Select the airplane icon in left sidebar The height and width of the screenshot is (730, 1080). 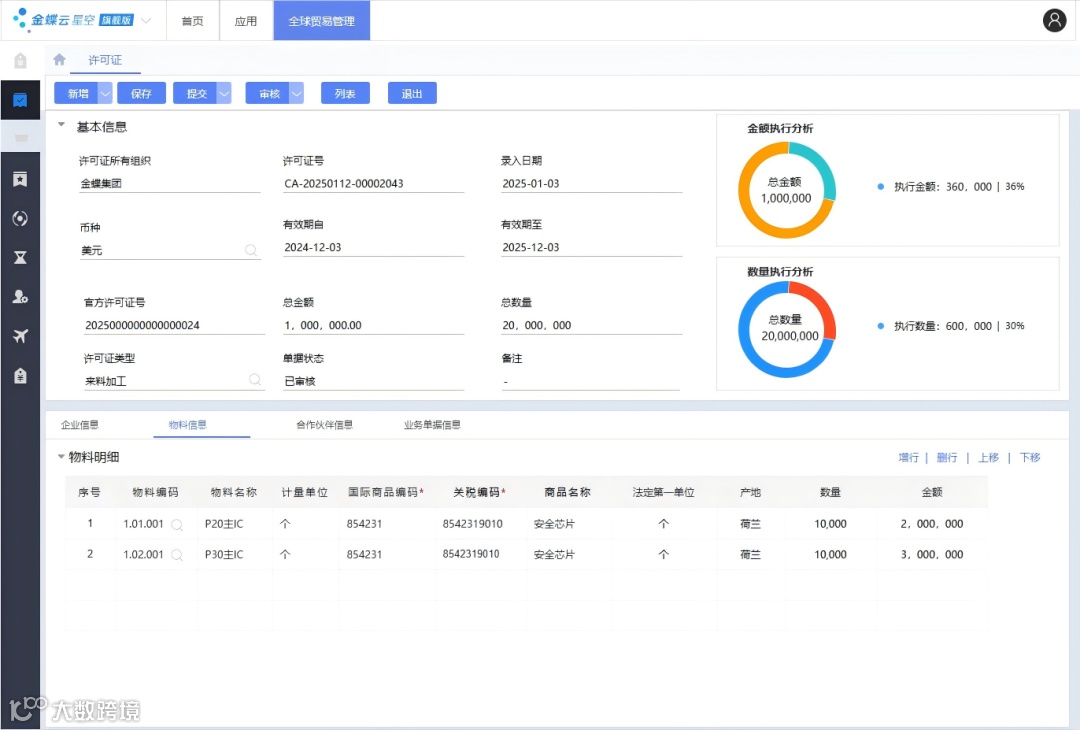coord(20,336)
